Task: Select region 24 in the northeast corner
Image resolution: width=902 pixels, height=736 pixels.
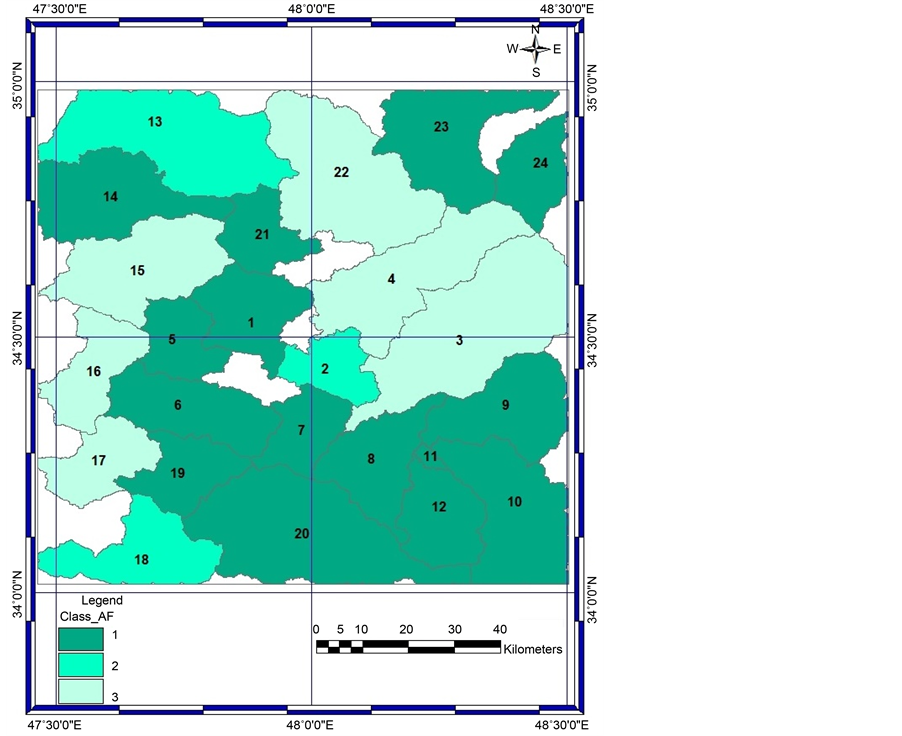Action: [540, 163]
